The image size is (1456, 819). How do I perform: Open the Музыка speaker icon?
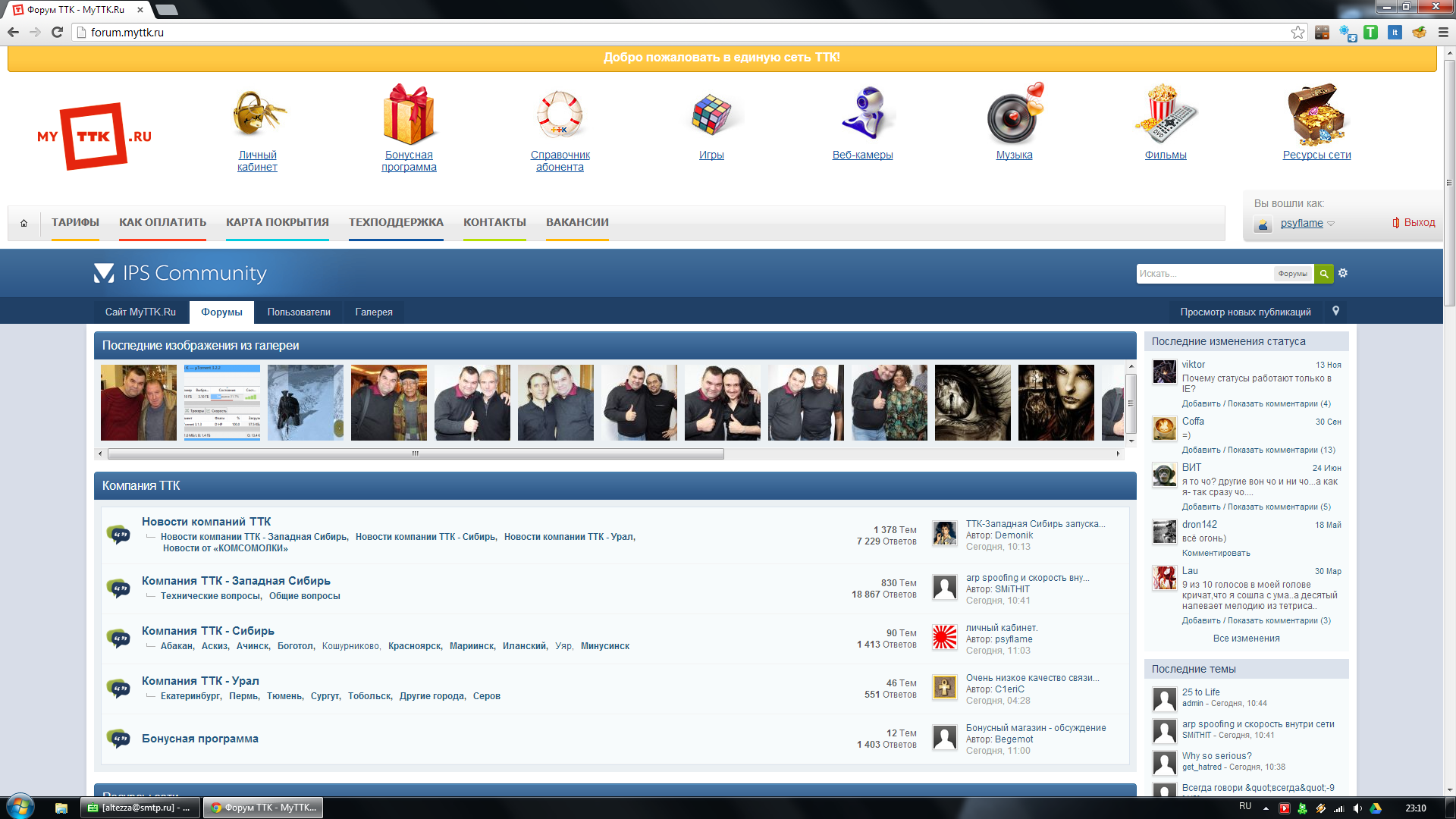(1015, 115)
